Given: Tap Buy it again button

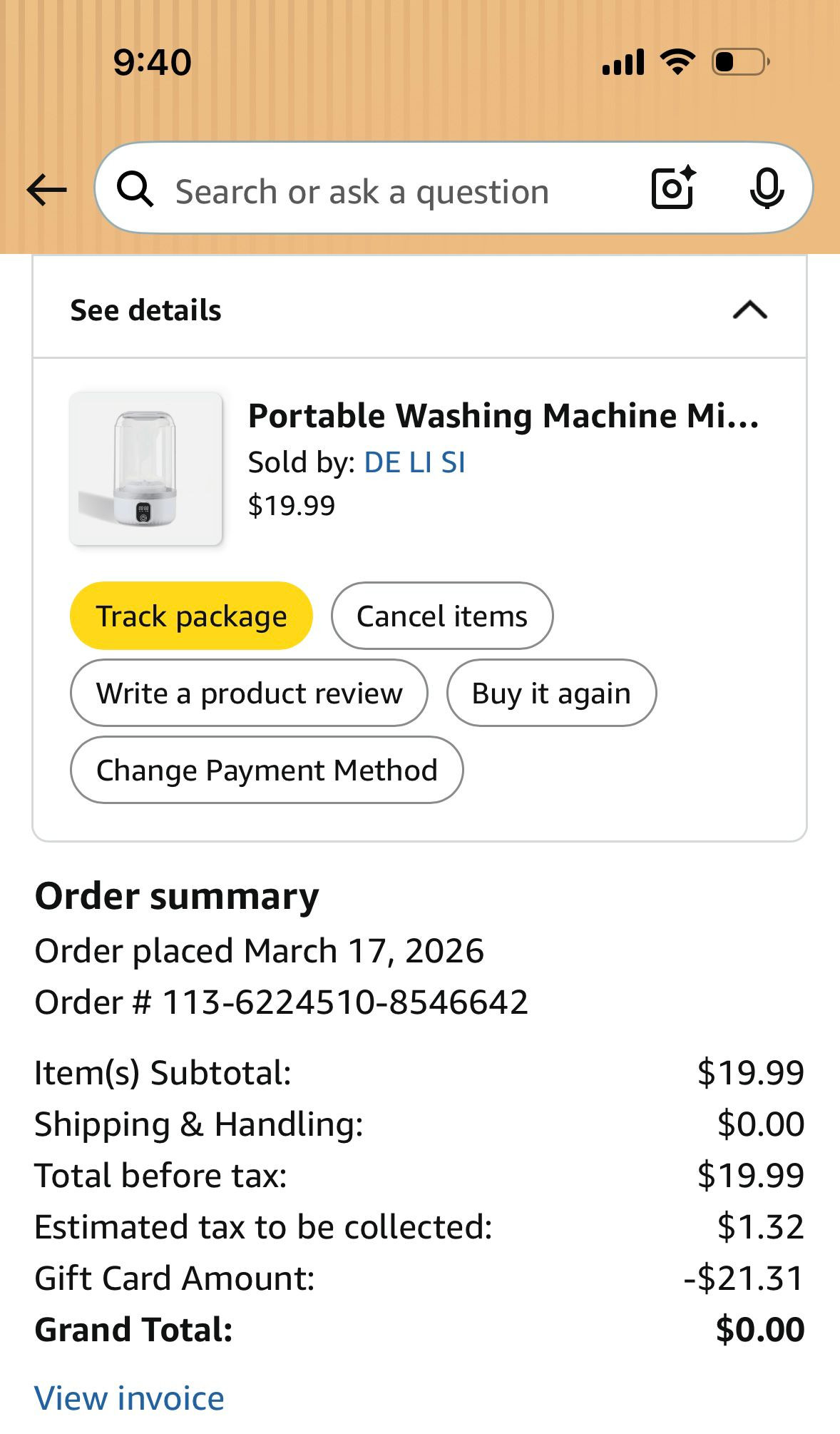Looking at the screenshot, I should (551, 693).
